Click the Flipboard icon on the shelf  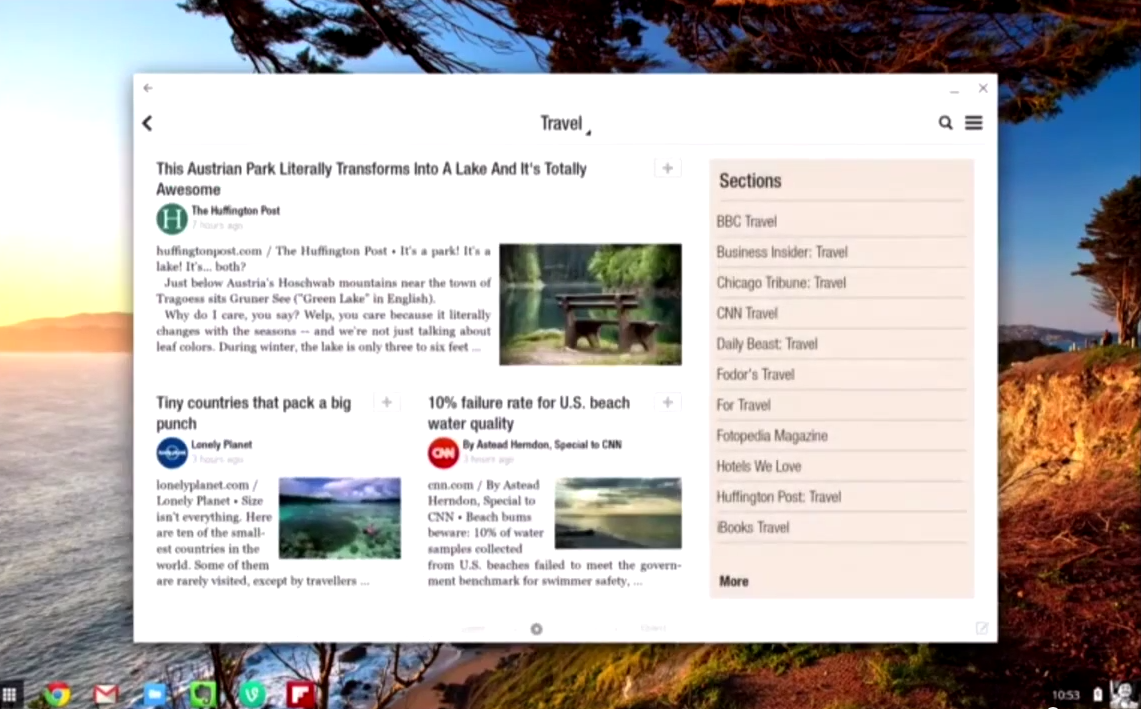coord(301,694)
